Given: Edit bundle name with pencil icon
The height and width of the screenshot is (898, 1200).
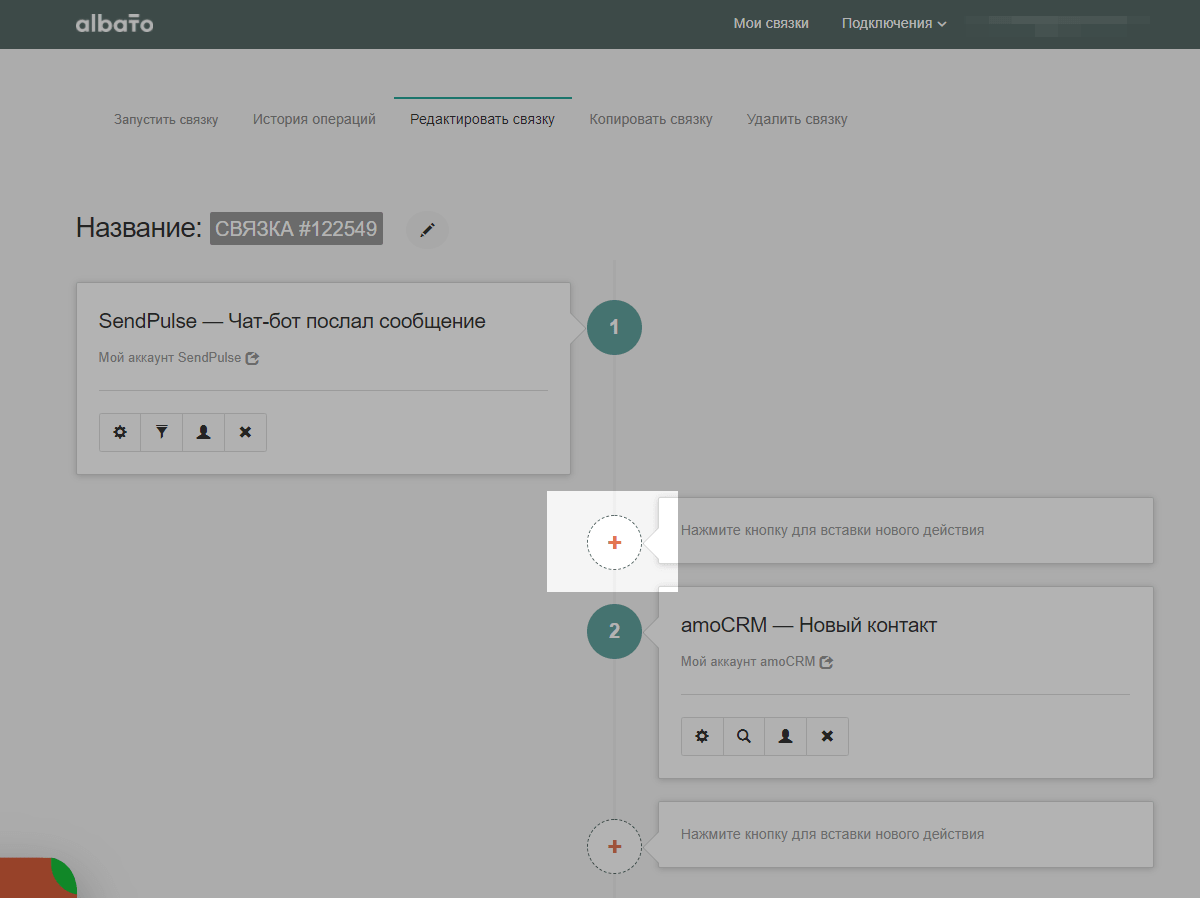Looking at the screenshot, I should pyautogui.click(x=427, y=230).
